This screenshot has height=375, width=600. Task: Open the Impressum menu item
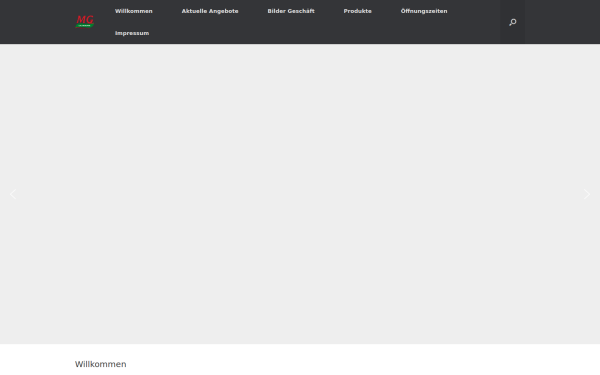(132, 33)
